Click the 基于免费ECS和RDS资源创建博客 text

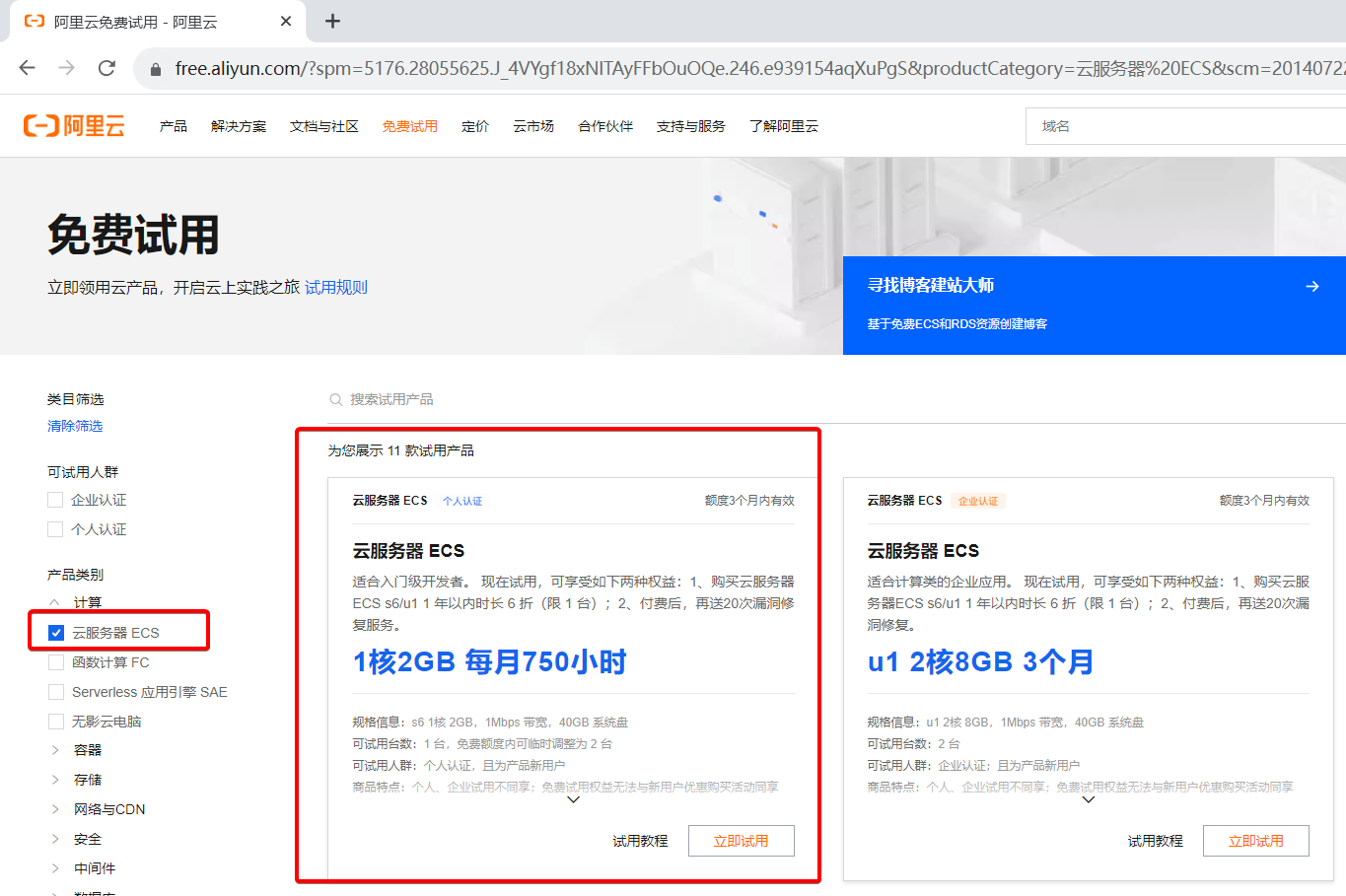point(957,323)
